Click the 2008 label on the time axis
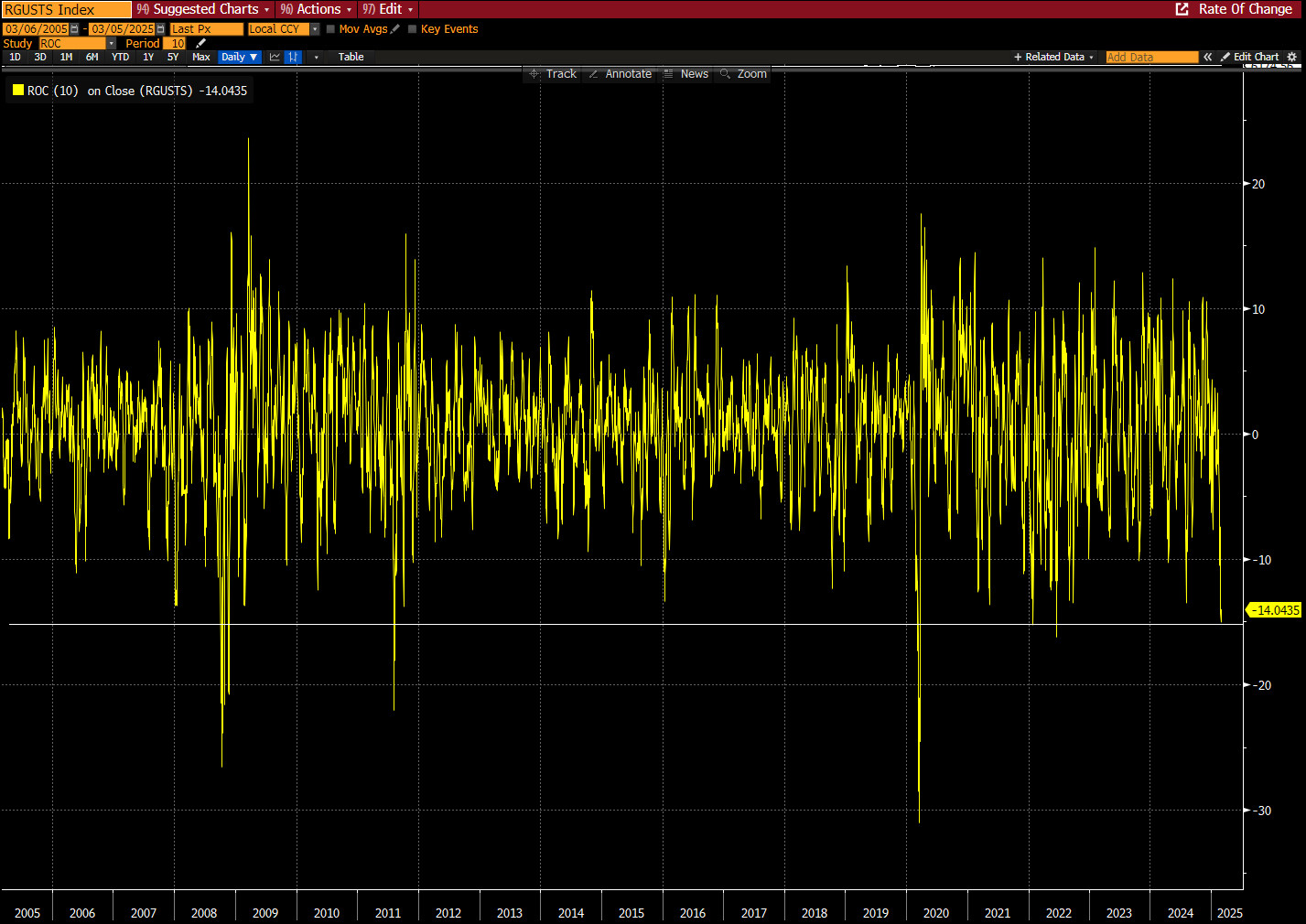The width and height of the screenshot is (1306, 924). pos(204,913)
